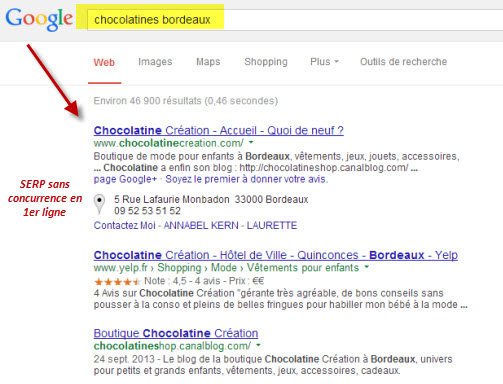Open the page Google+ link
503x384 pixels.
[125, 179]
